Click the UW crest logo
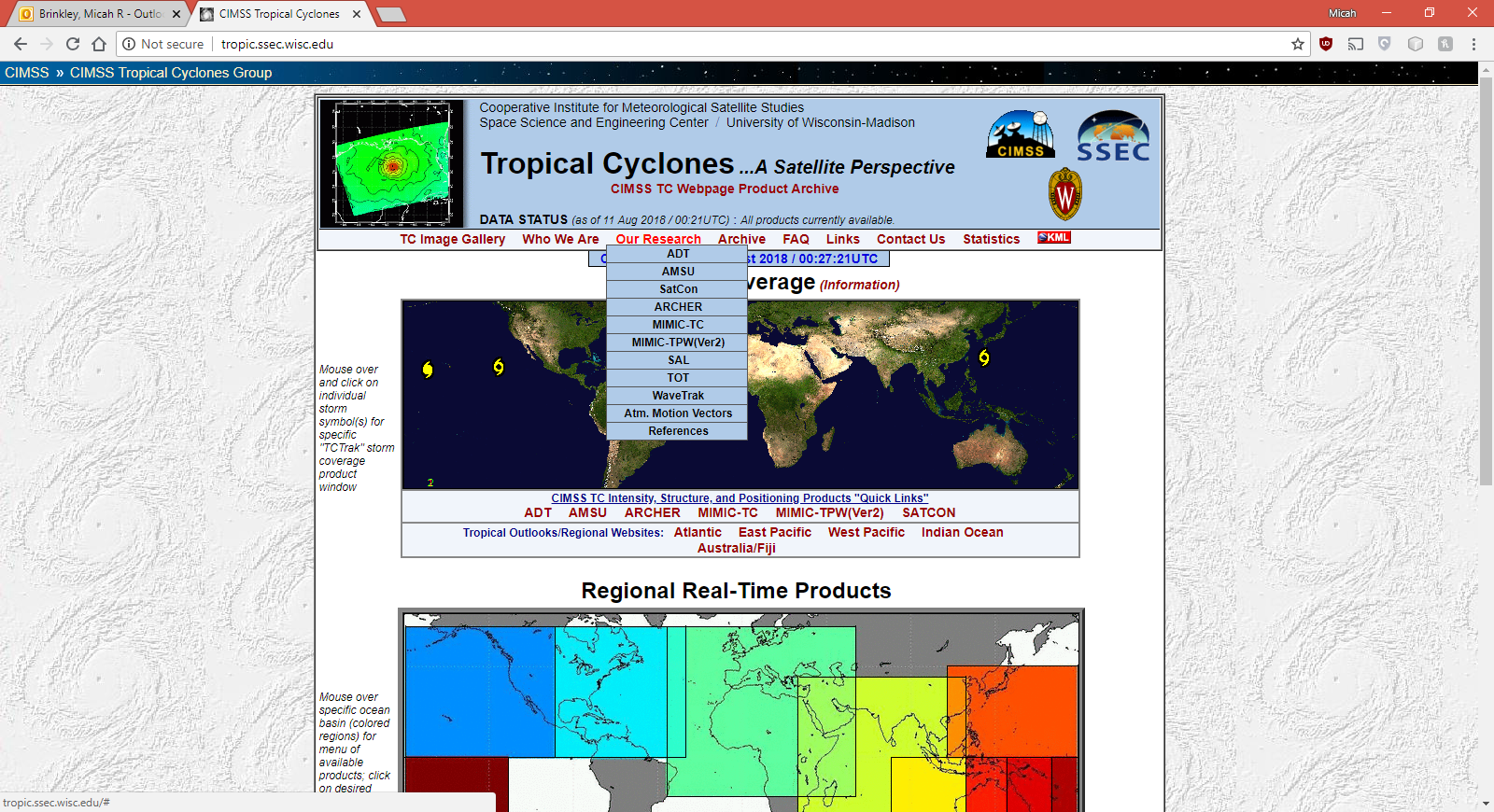 (x=1065, y=194)
